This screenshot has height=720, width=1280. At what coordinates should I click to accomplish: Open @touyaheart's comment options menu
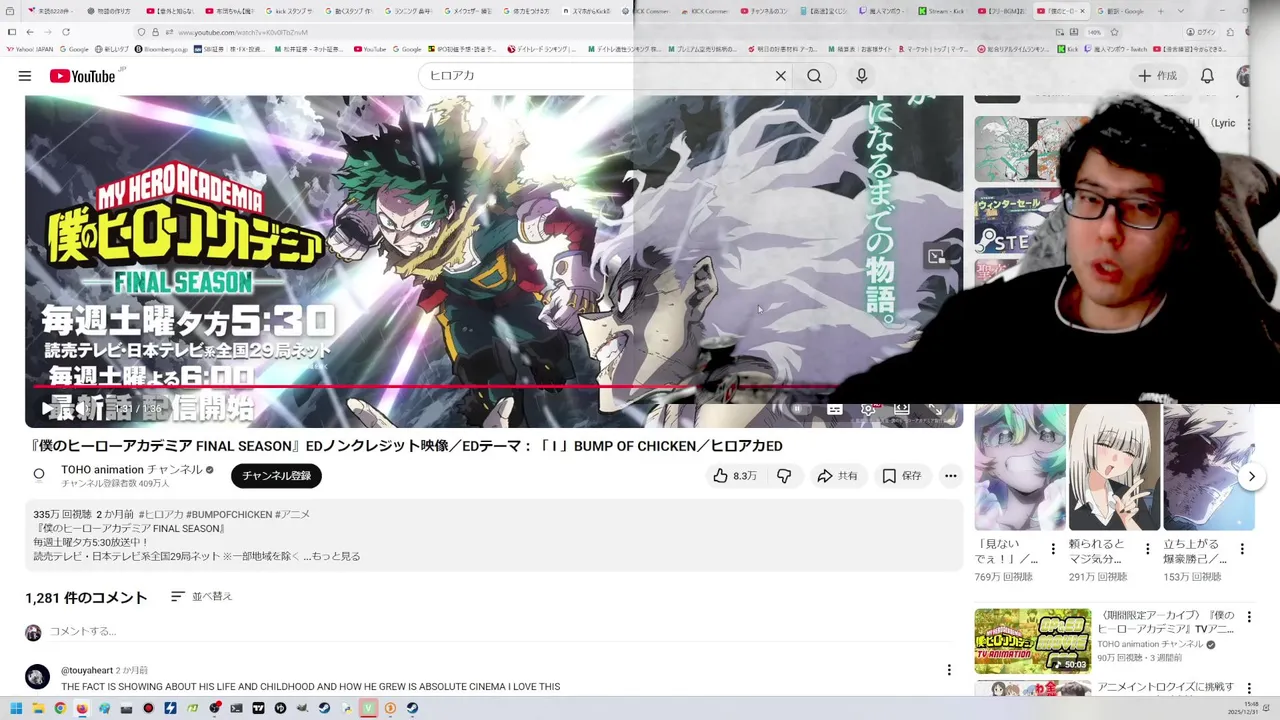click(x=949, y=670)
